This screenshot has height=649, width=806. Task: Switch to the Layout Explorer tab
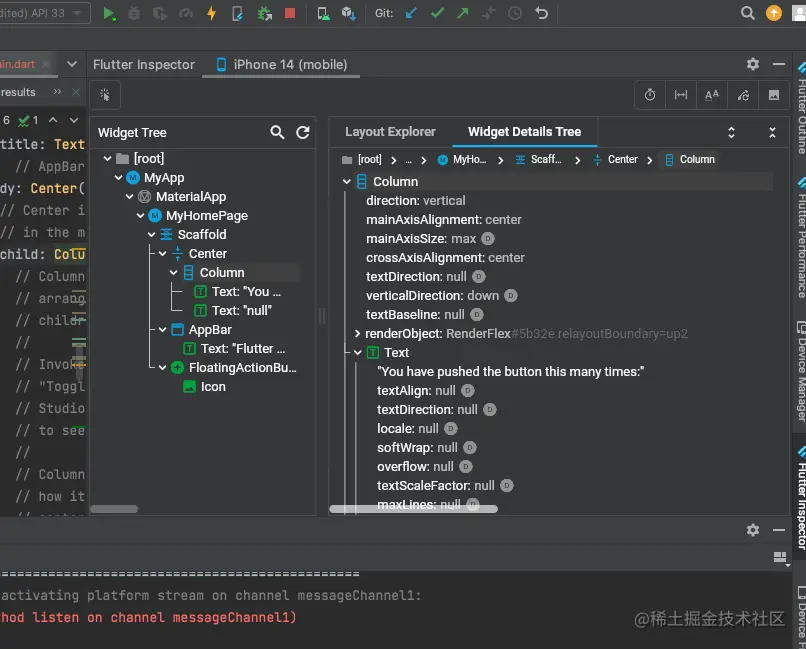point(390,132)
